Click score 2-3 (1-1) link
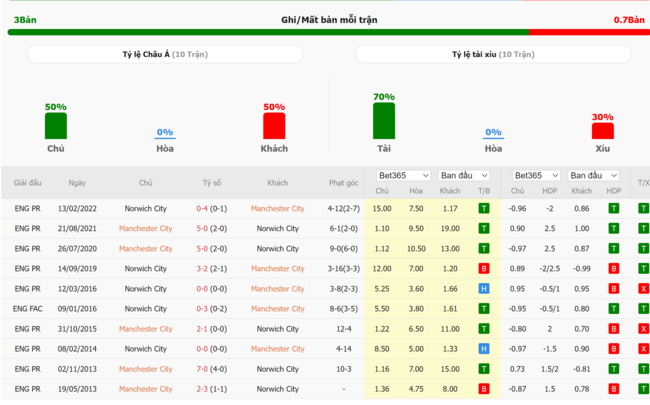650x405 pixels. (211, 389)
